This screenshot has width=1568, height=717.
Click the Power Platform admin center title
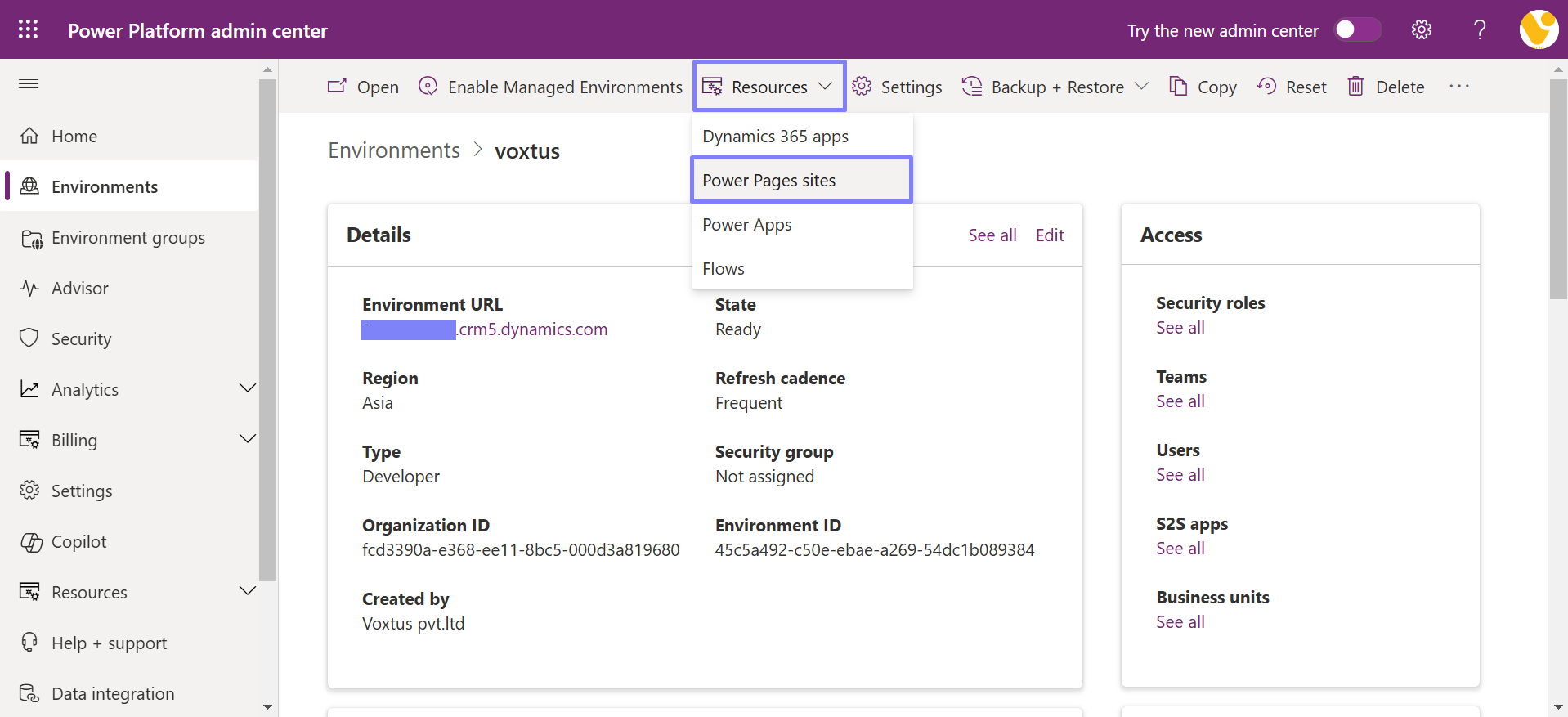coord(198,30)
